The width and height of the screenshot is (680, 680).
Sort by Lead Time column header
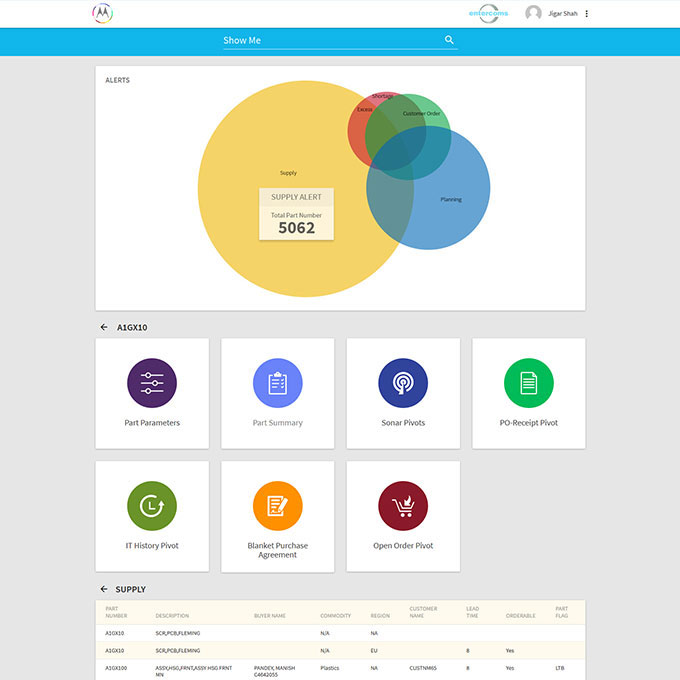pos(472,612)
